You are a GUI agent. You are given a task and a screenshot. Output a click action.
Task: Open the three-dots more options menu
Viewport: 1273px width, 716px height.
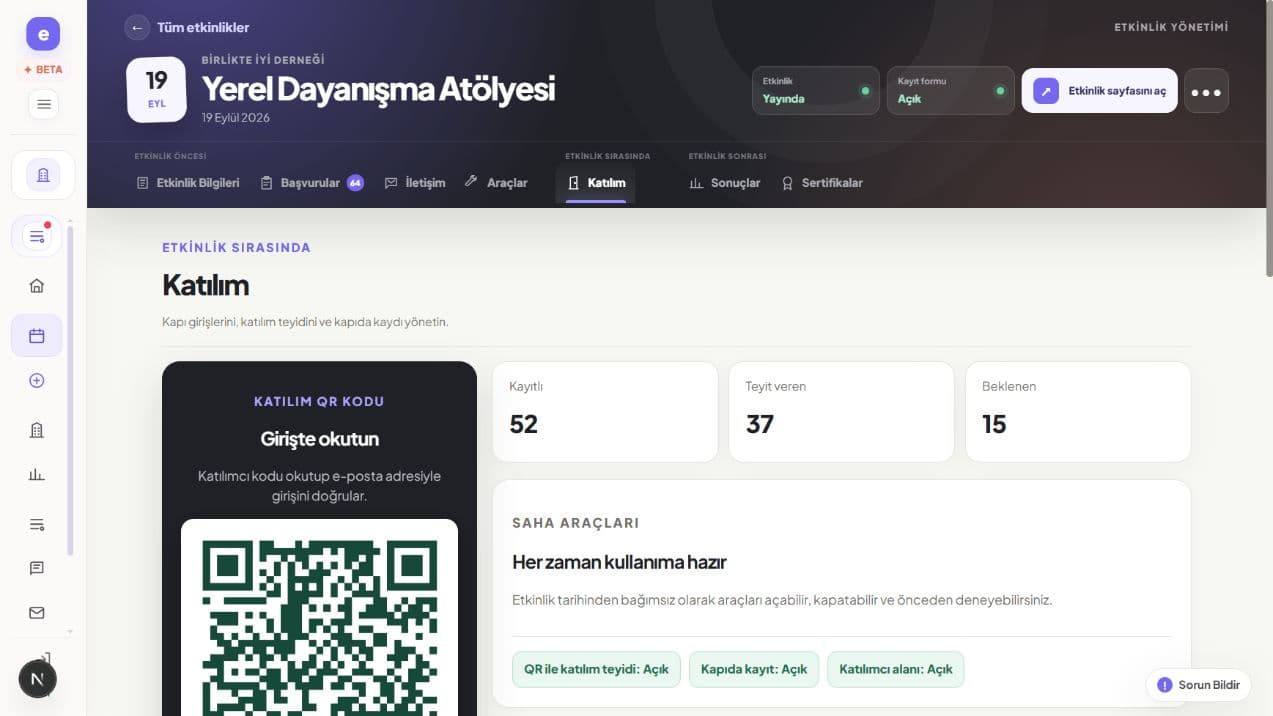point(1206,91)
